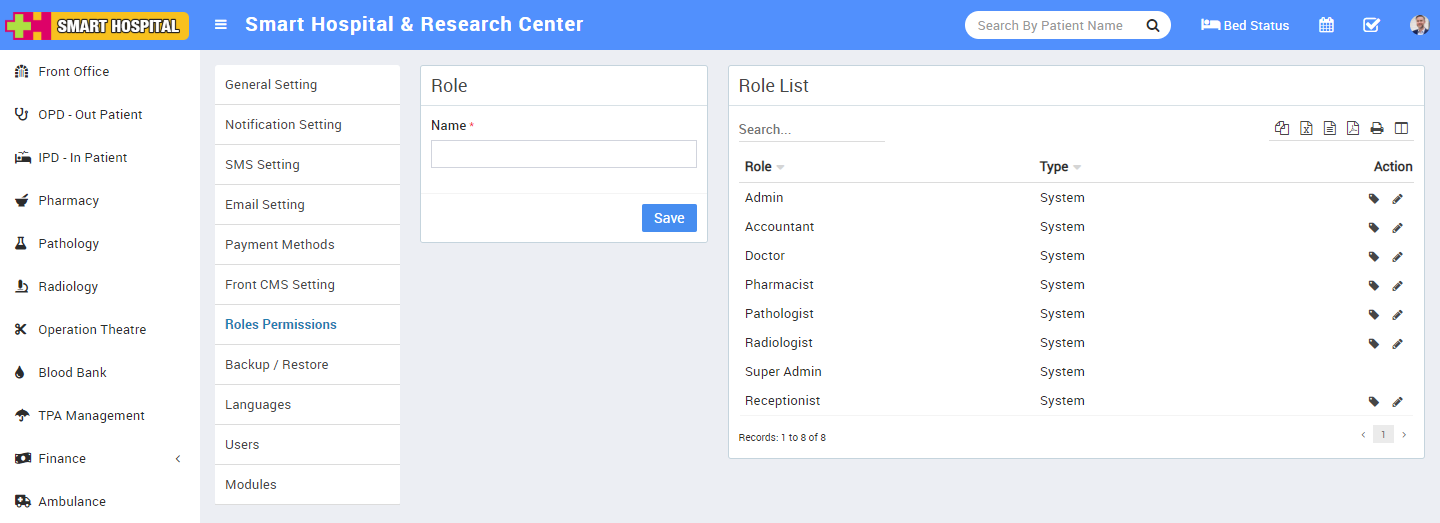Click the role Name input field

564,154
